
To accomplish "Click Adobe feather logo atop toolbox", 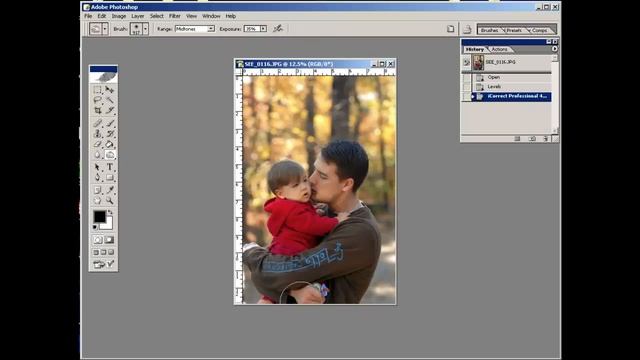I will (103, 77).
